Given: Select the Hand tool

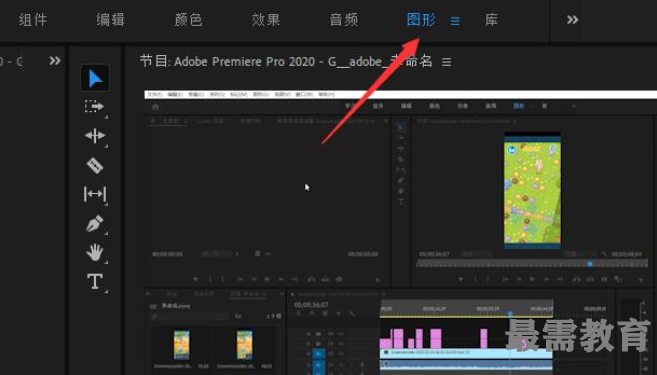Looking at the screenshot, I should tap(95, 253).
